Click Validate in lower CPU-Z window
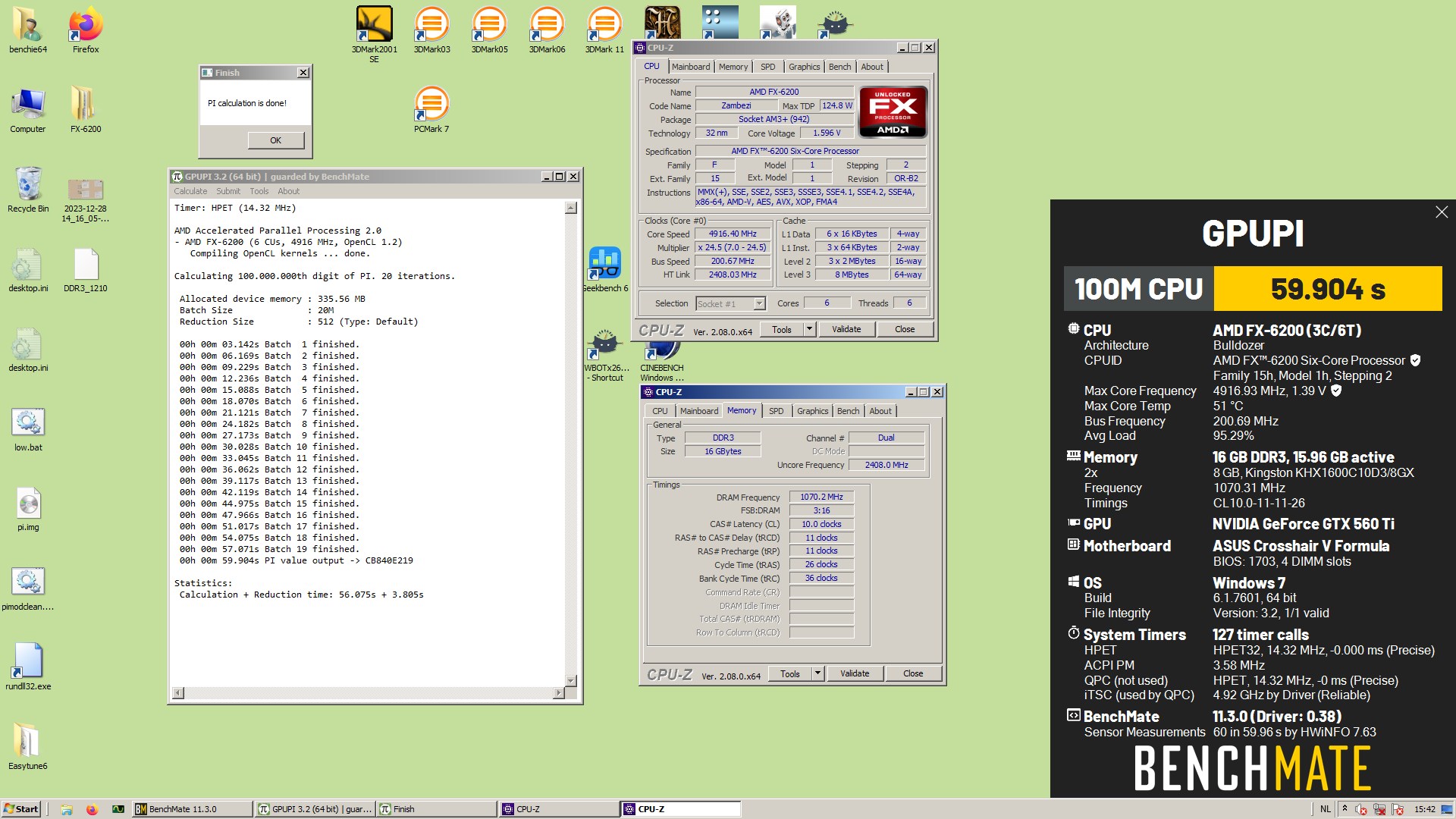 tap(855, 673)
